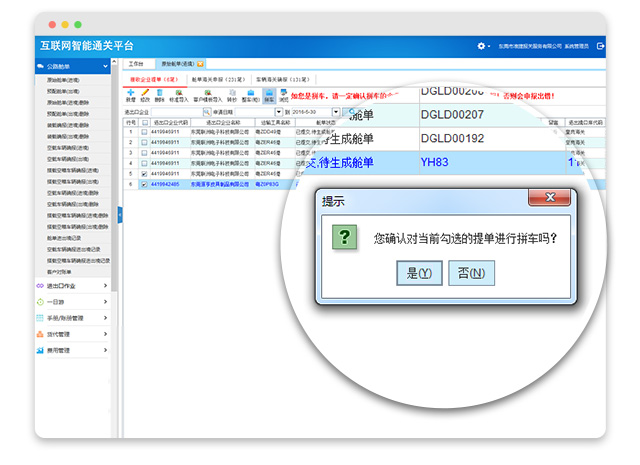Screen dimensions: 640x465
Task: Click the 否(N) button in dialog
Action: pyautogui.click(x=471, y=272)
